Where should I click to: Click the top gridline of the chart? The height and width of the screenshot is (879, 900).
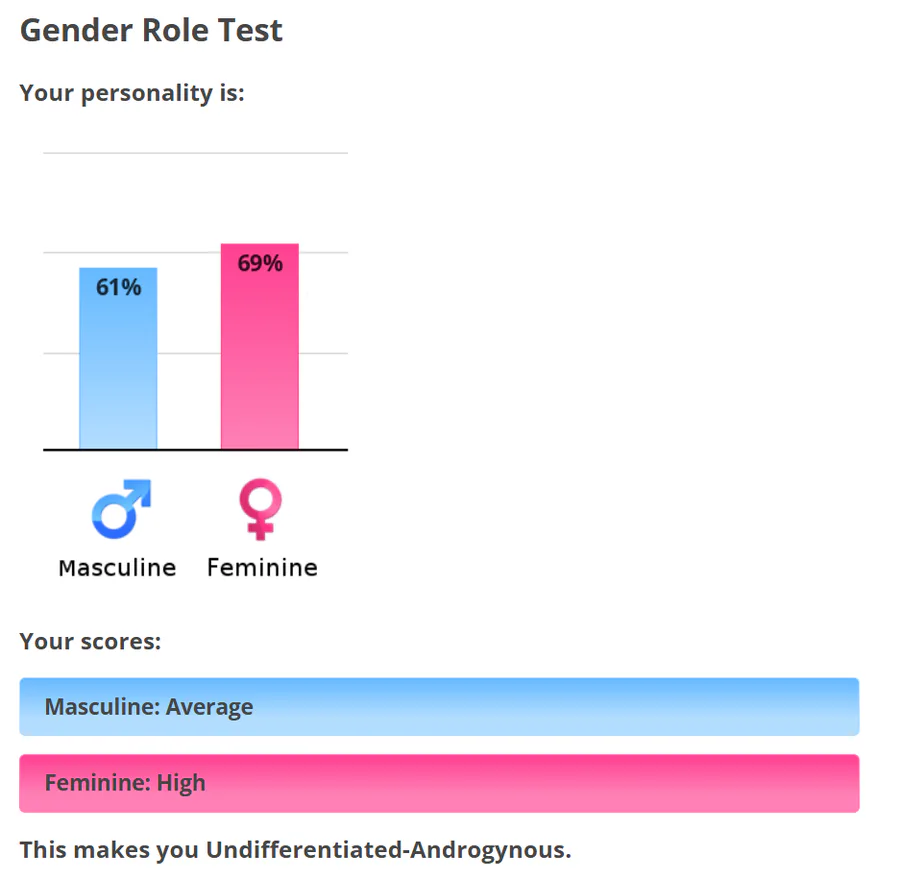pos(195,153)
